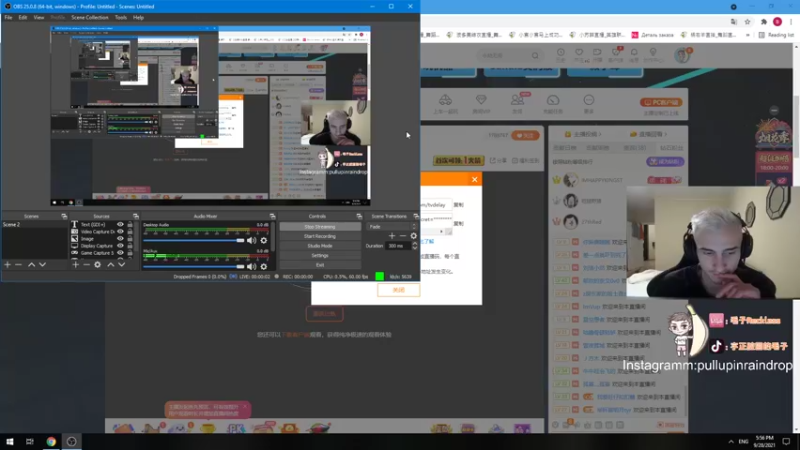The image size is (800, 450).
Task: Adjust the Desktop Audio volume slider
Action: [194, 240]
